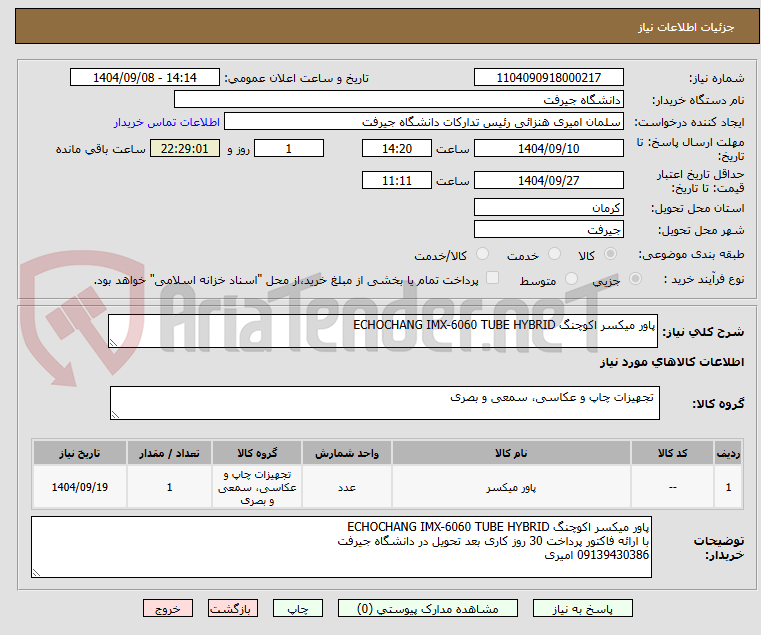The height and width of the screenshot is (635, 761).
Task: Click the ایجاد کننده درخواست label
Action: pos(689,122)
